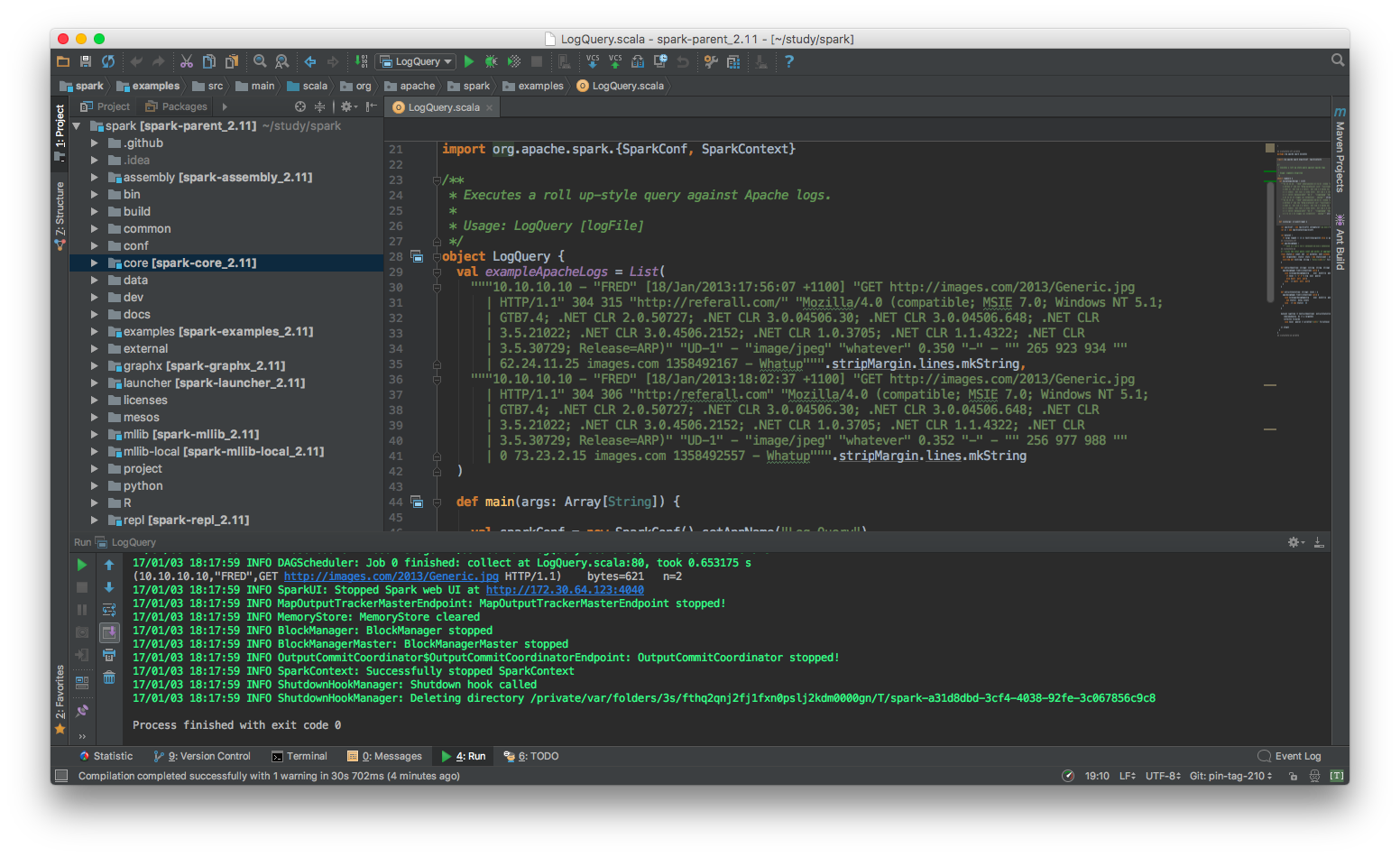This screenshot has height=857, width=1400.
Task: Open the 6: TODO tool window tab
Action: click(531, 756)
